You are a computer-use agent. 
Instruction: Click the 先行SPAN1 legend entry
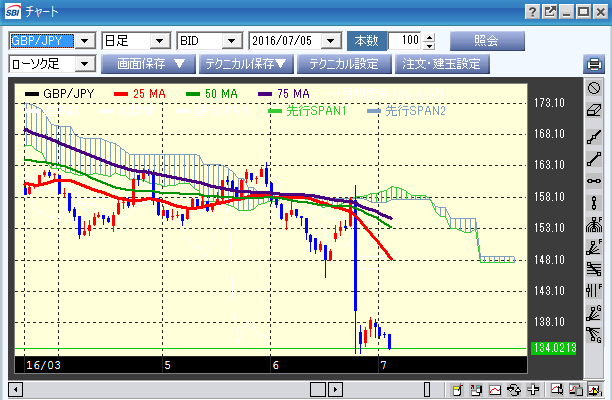pos(308,111)
